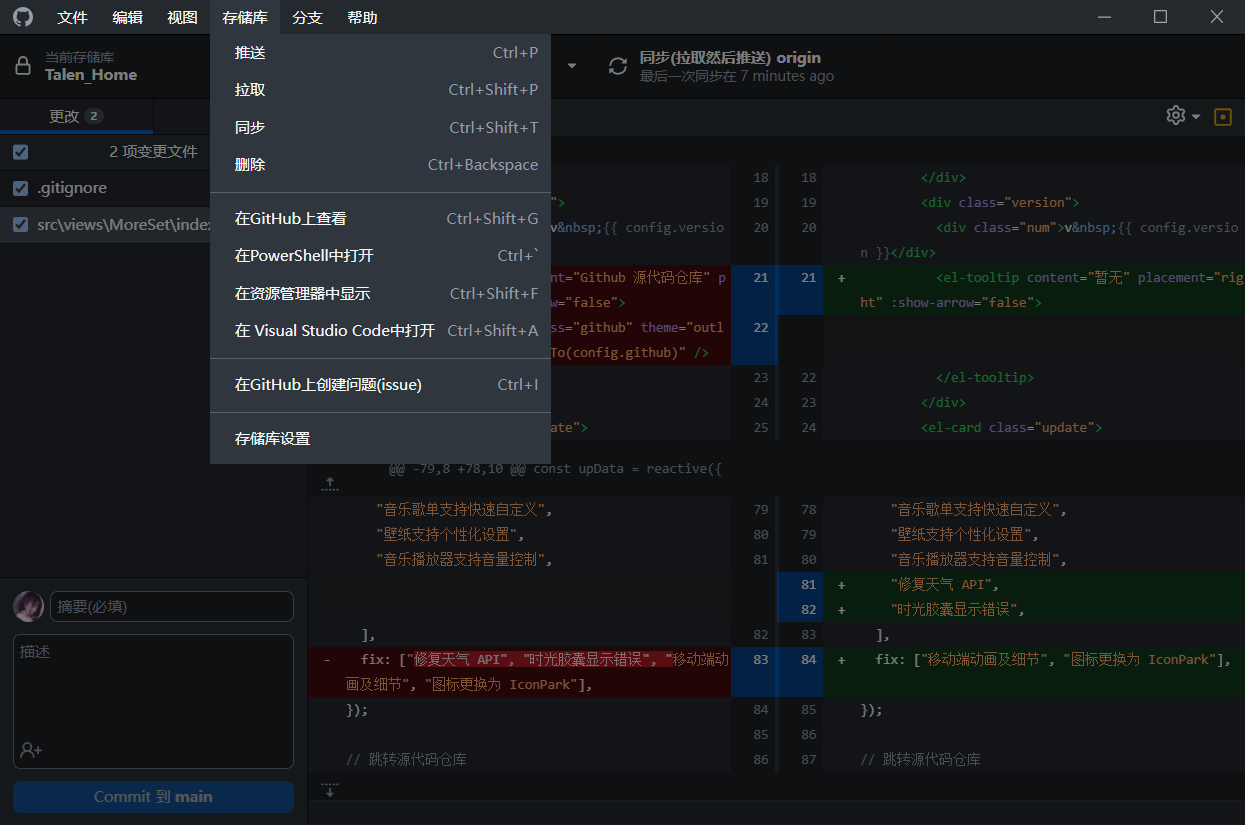Image resolution: width=1245 pixels, height=825 pixels.
Task: Click the Commit 到 main button
Action: 153,797
